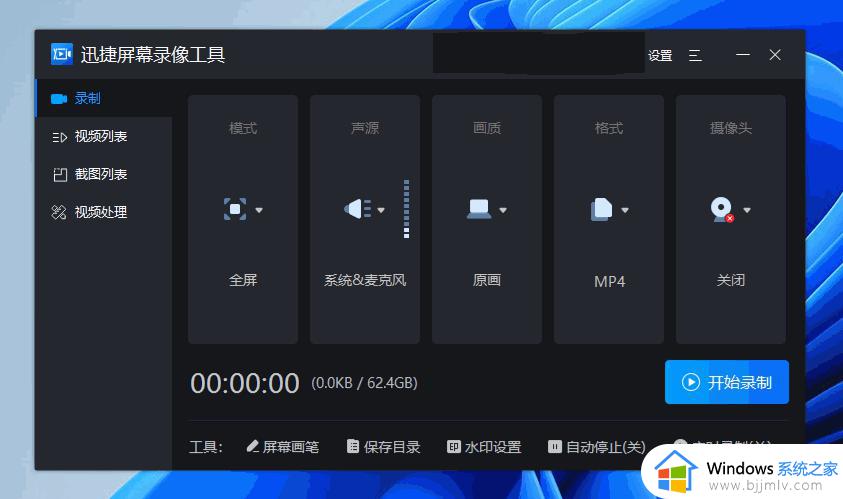Click the 迅捷屏幕录像工具 app logo icon
Viewport: 843px width, 499px height.
coord(62,54)
